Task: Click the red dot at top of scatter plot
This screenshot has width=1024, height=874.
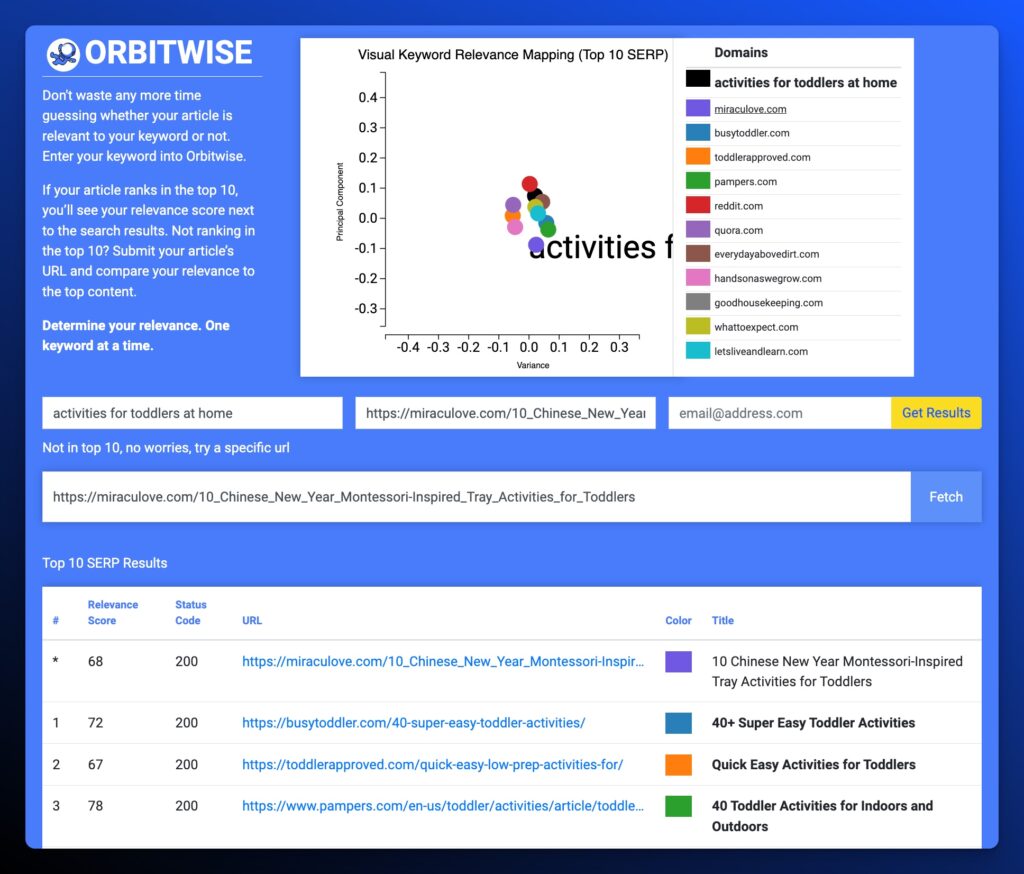Action: 530,184
